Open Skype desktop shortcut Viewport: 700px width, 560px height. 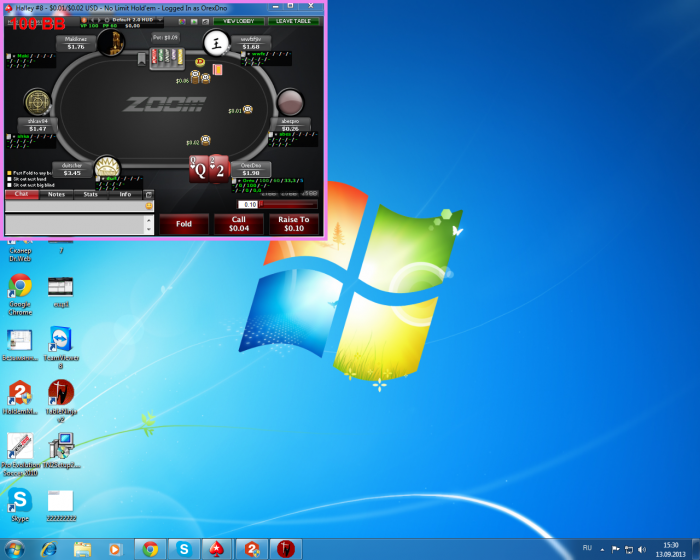coord(20,499)
